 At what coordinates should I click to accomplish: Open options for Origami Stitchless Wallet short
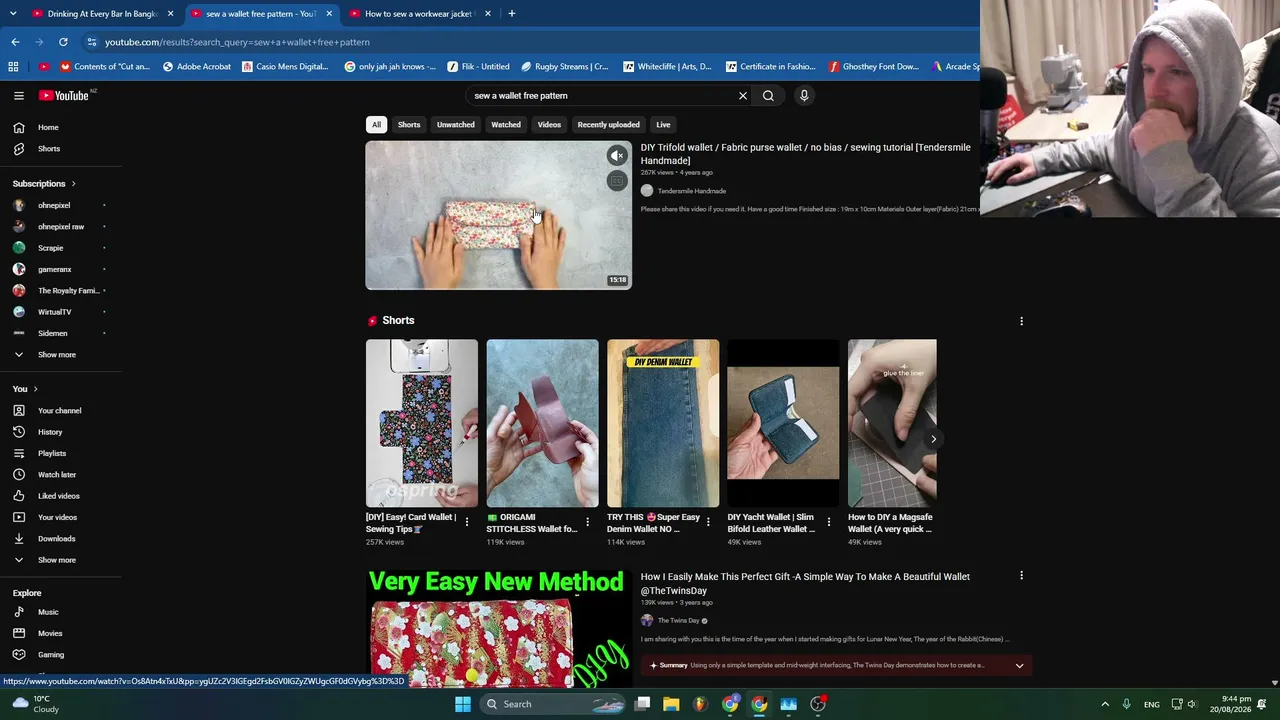[587, 522]
